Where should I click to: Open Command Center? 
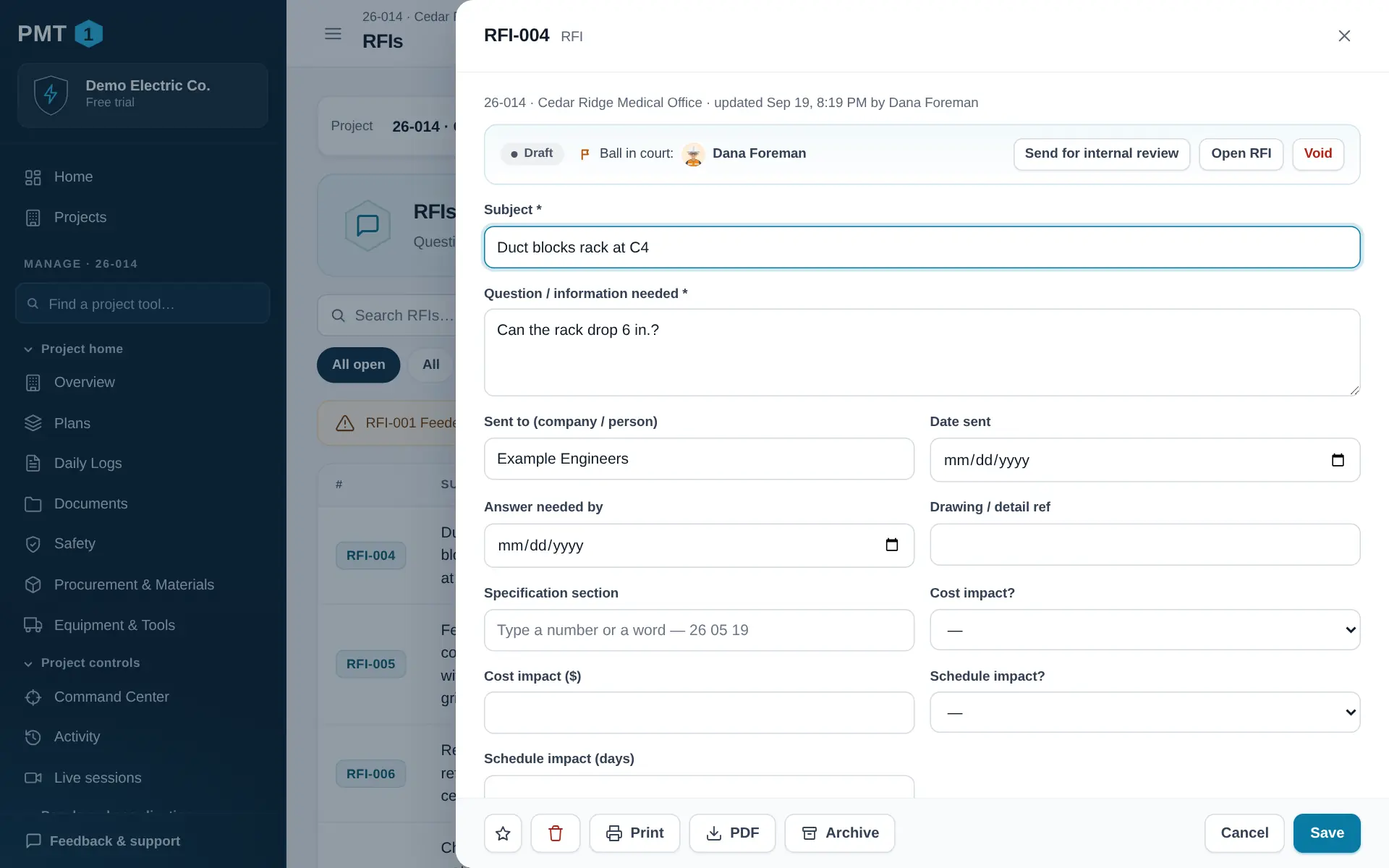[143, 697]
